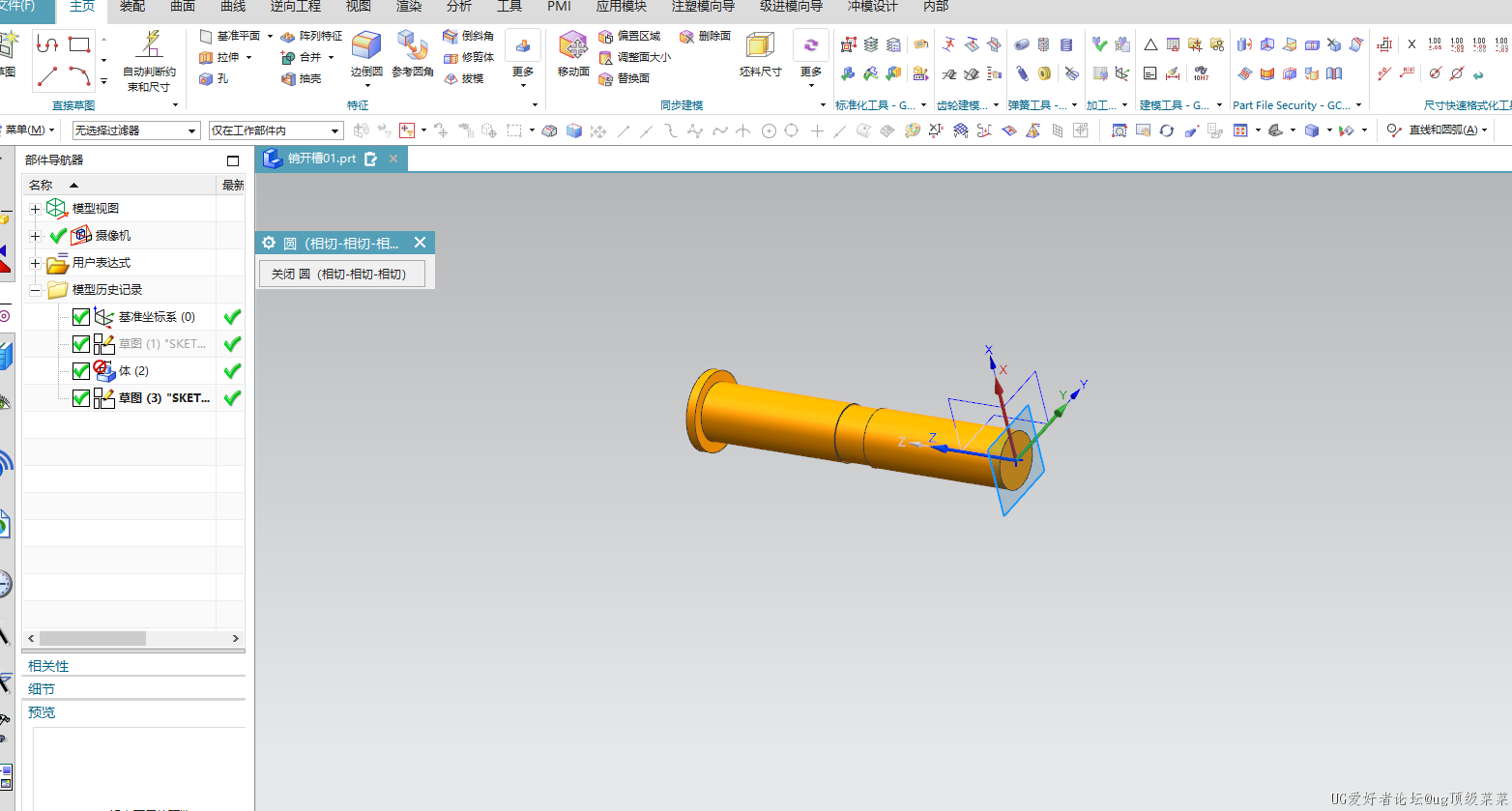Click the horizontal scrollbar in part navigator

coord(93,639)
